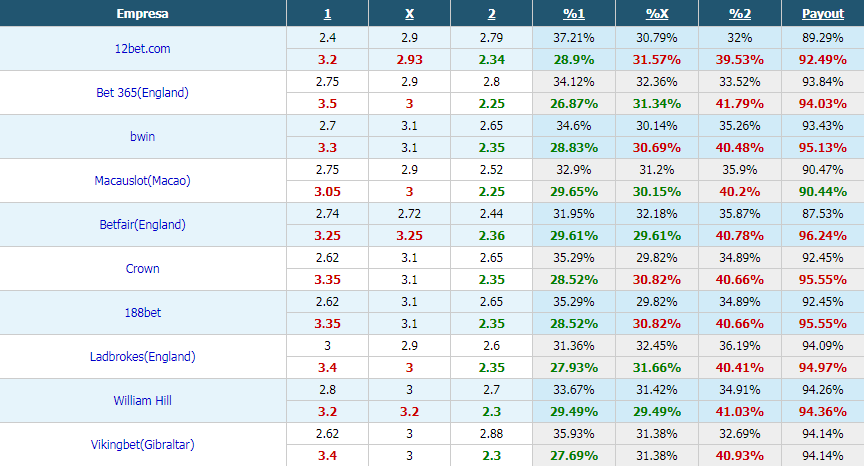
Task: Sort by column header 1
Action: [327, 14]
